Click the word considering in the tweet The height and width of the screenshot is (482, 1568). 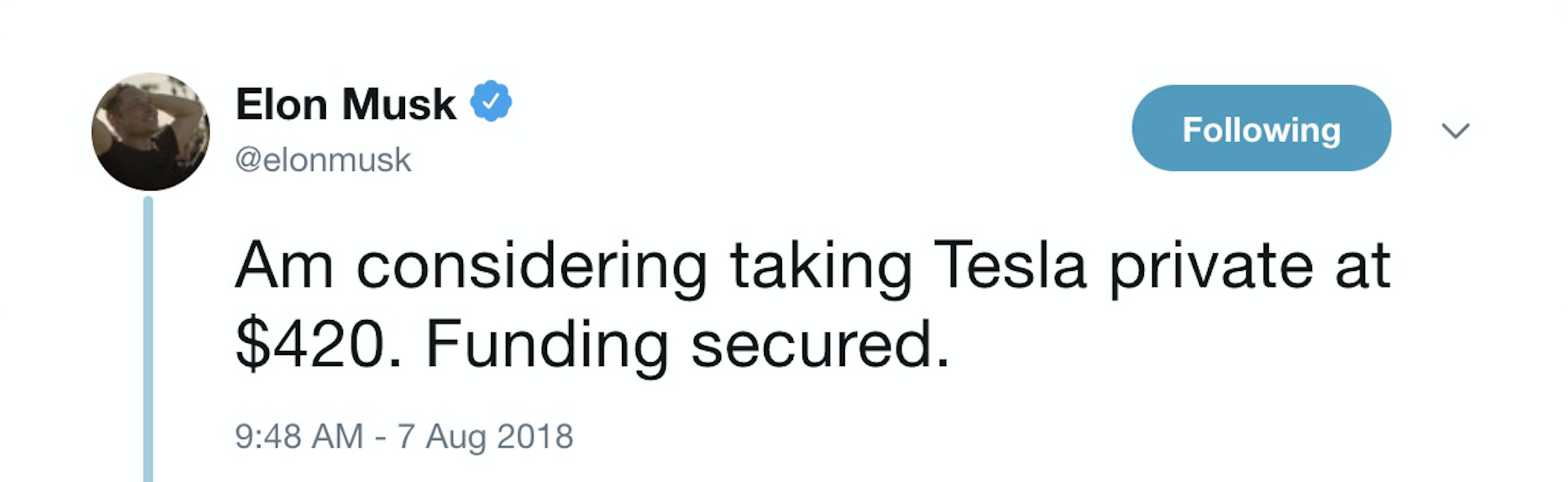pos(532,268)
